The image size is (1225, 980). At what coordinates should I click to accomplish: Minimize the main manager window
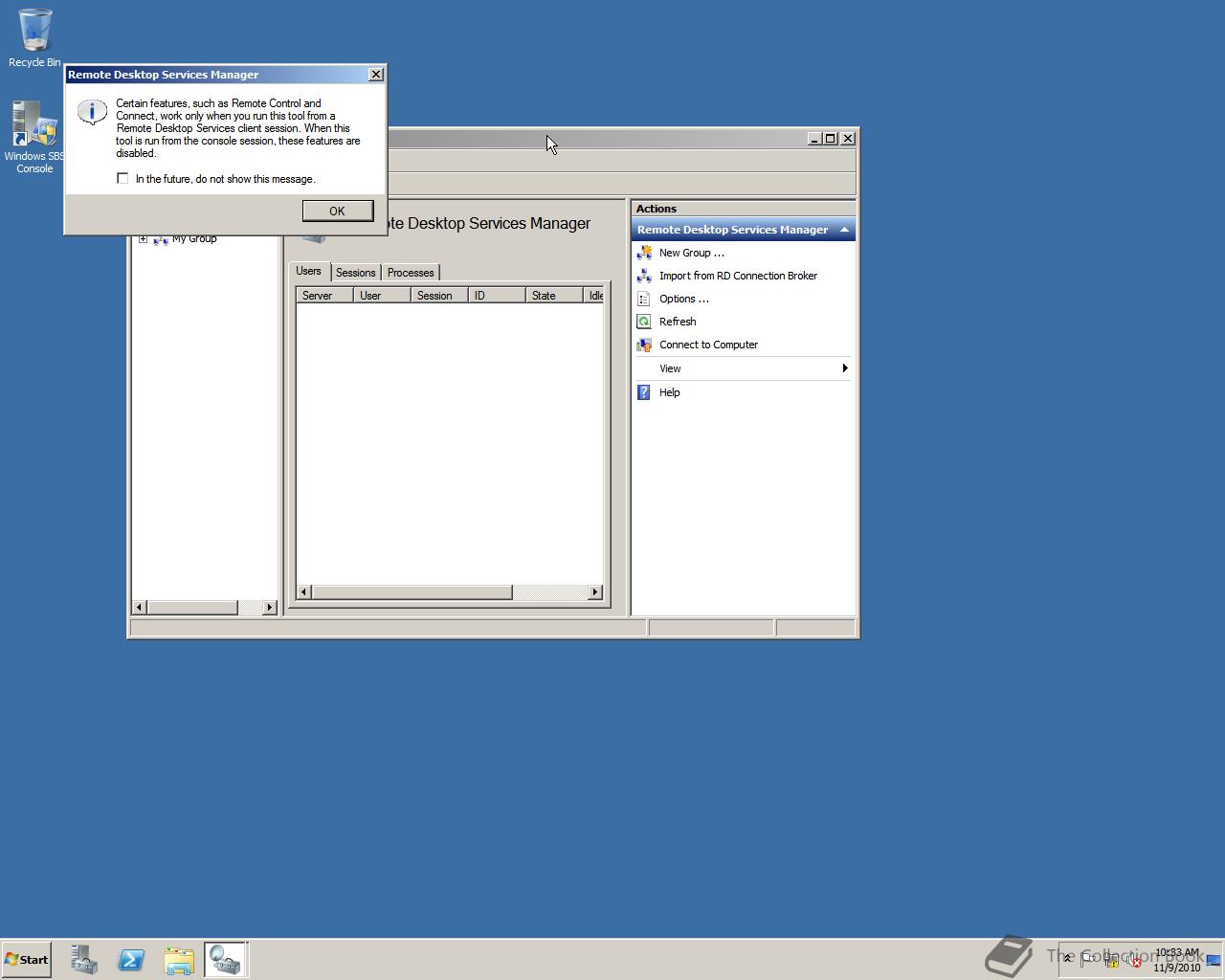tap(814, 139)
